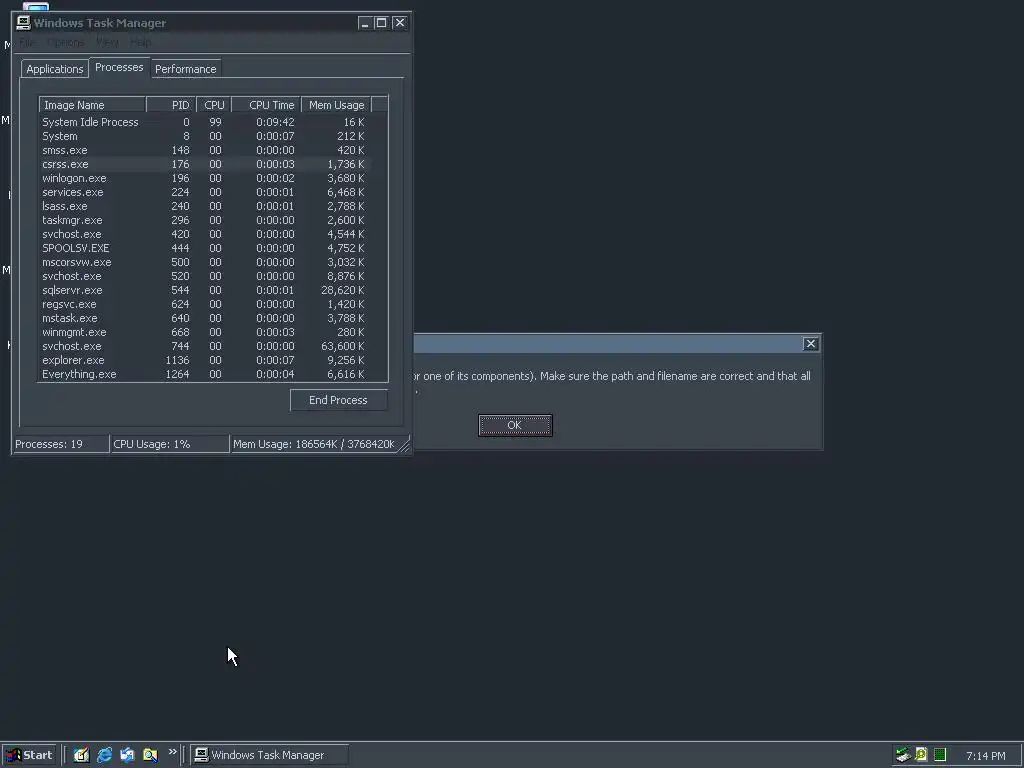This screenshot has width=1024, height=768.
Task: Select the mstask.exe process
Action: [205, 319]
